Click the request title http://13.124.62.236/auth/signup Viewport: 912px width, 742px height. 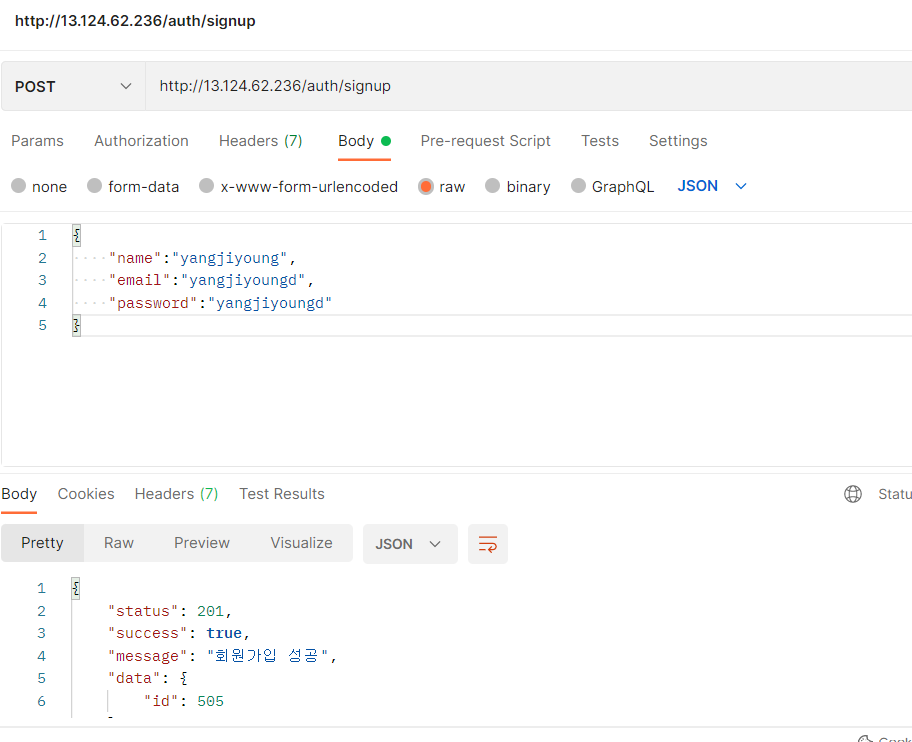(x=135, y=21)
